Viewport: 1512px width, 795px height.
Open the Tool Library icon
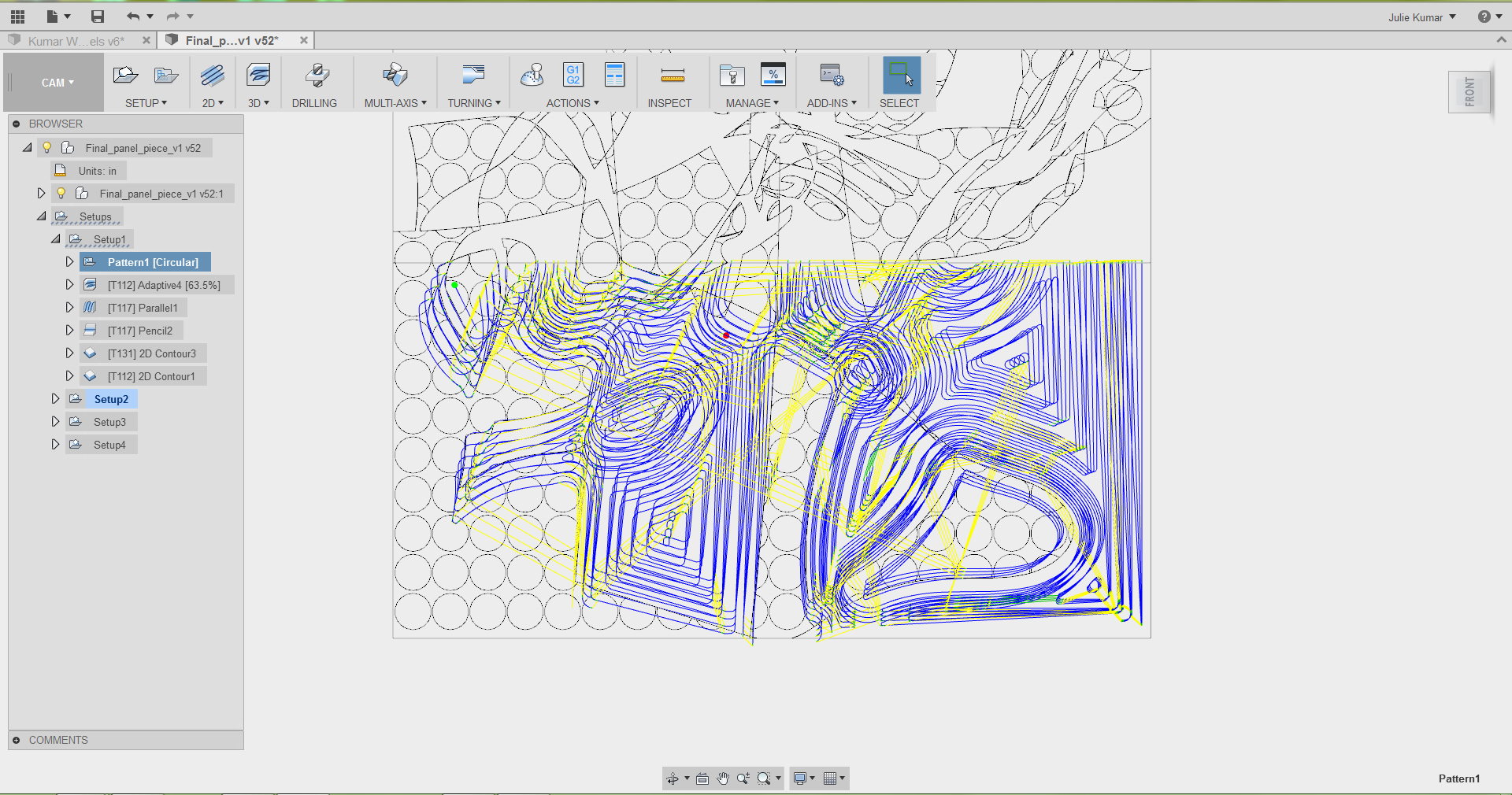pyautogui.click(x=732, y=76)
